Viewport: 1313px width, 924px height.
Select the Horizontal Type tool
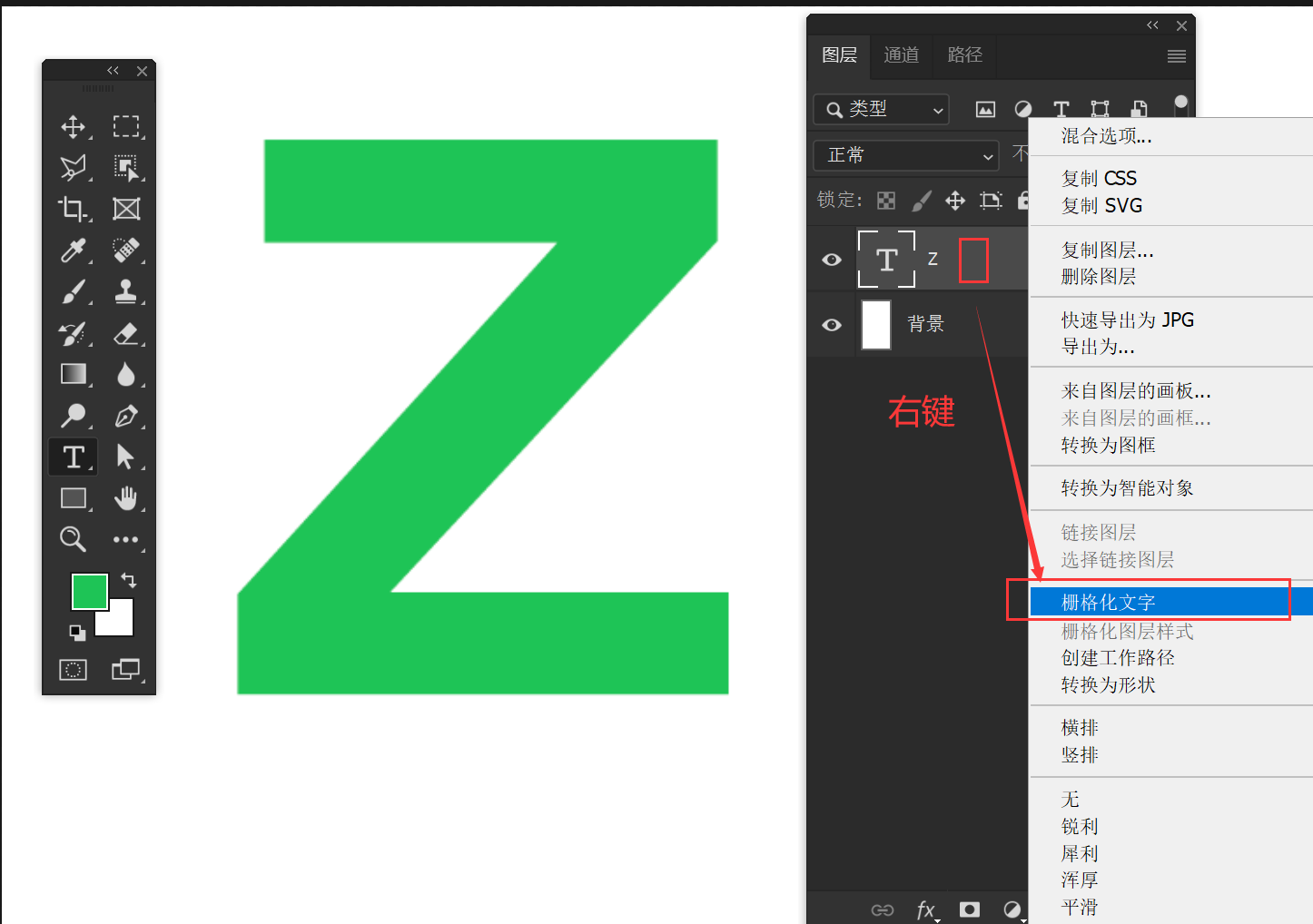[74, 457]
